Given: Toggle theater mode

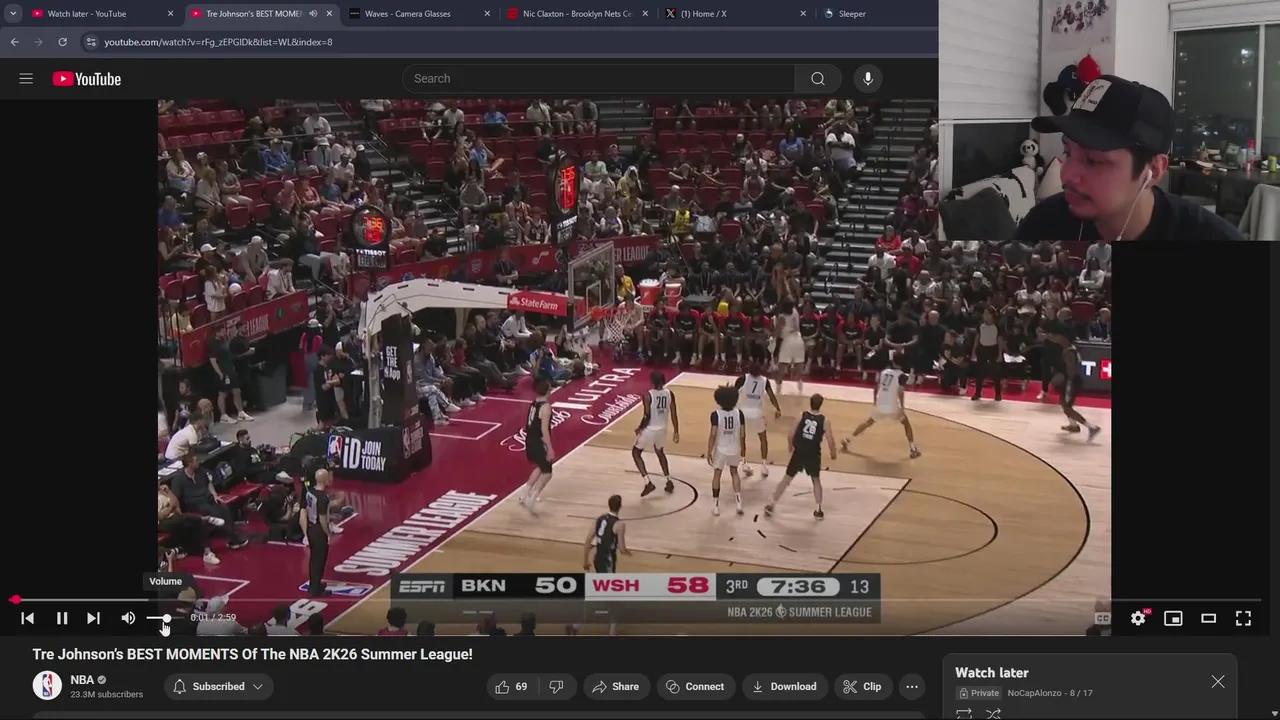Looking at the screenshot, I should (x=1208, y=618).
